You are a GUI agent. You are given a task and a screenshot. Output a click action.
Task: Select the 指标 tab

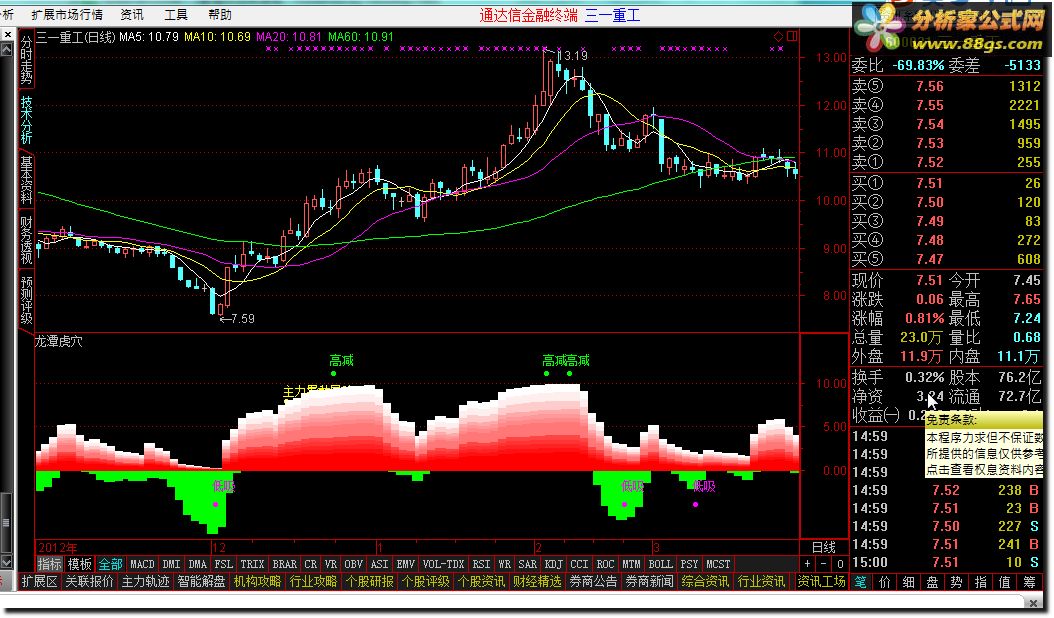pyautogui.click(x=50, y=564)
